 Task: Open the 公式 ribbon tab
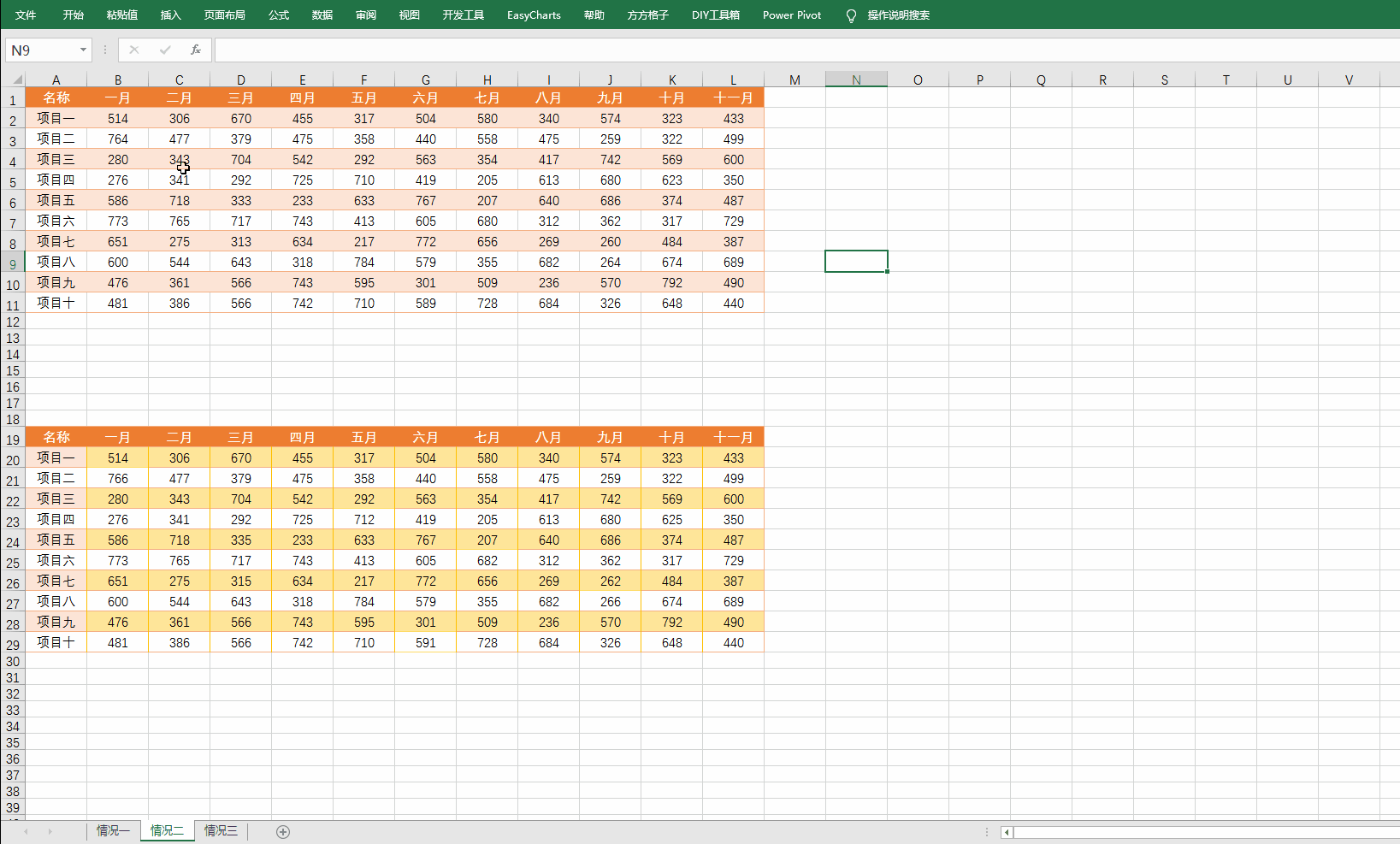[279, 15]
